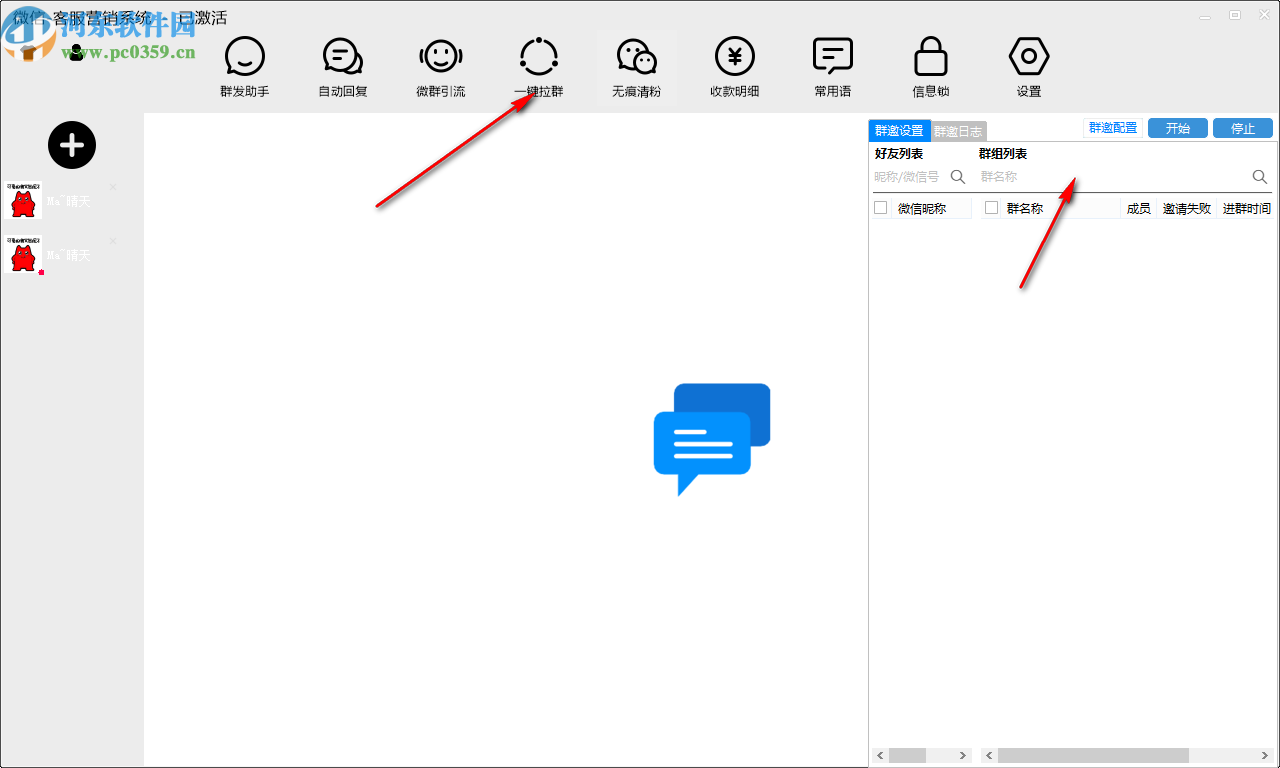
Task: Click the 群名称 group search field
Action: (x=1110, y=177)
